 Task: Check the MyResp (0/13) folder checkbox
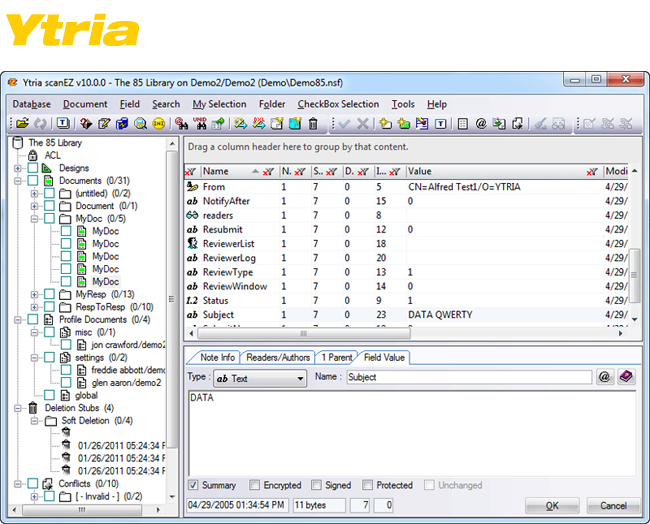tap(49, 294)
